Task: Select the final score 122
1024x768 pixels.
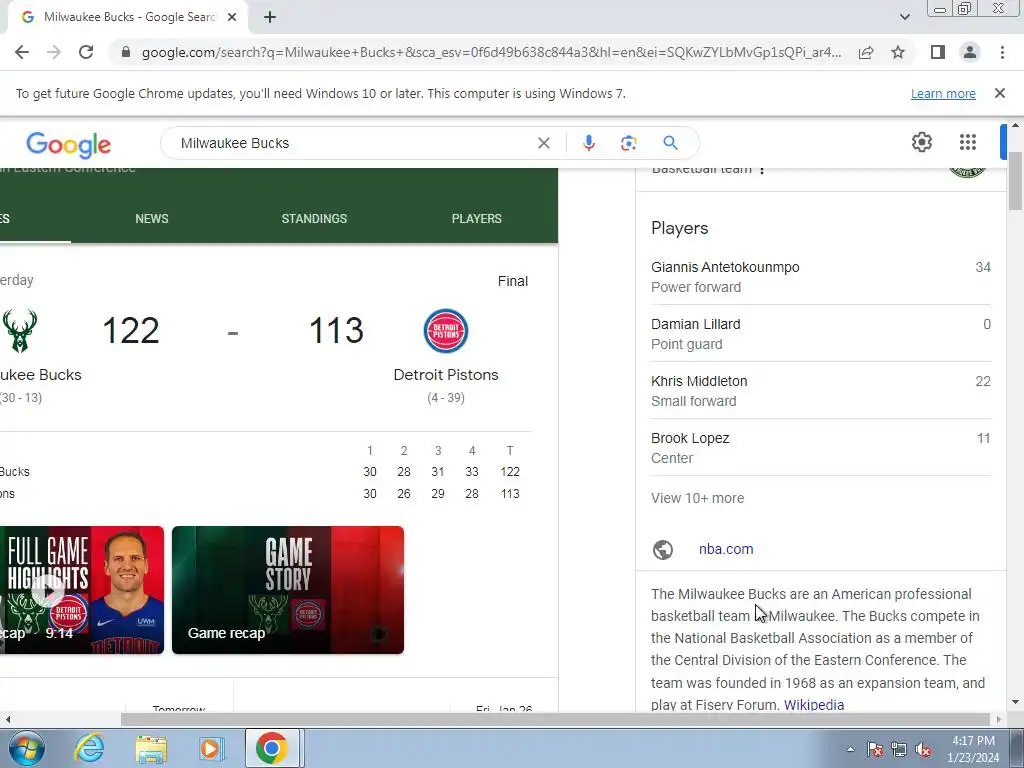Action: click(x=131, y=330)
